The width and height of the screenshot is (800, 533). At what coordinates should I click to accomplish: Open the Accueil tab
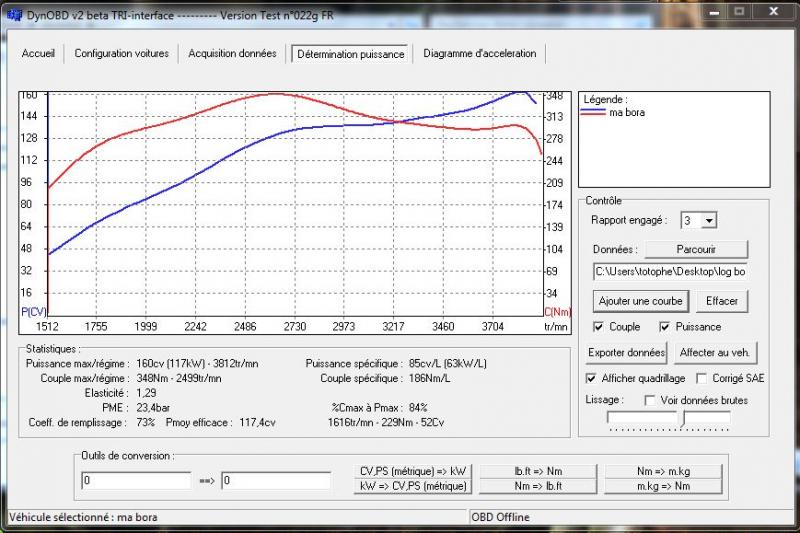(38, 54)
